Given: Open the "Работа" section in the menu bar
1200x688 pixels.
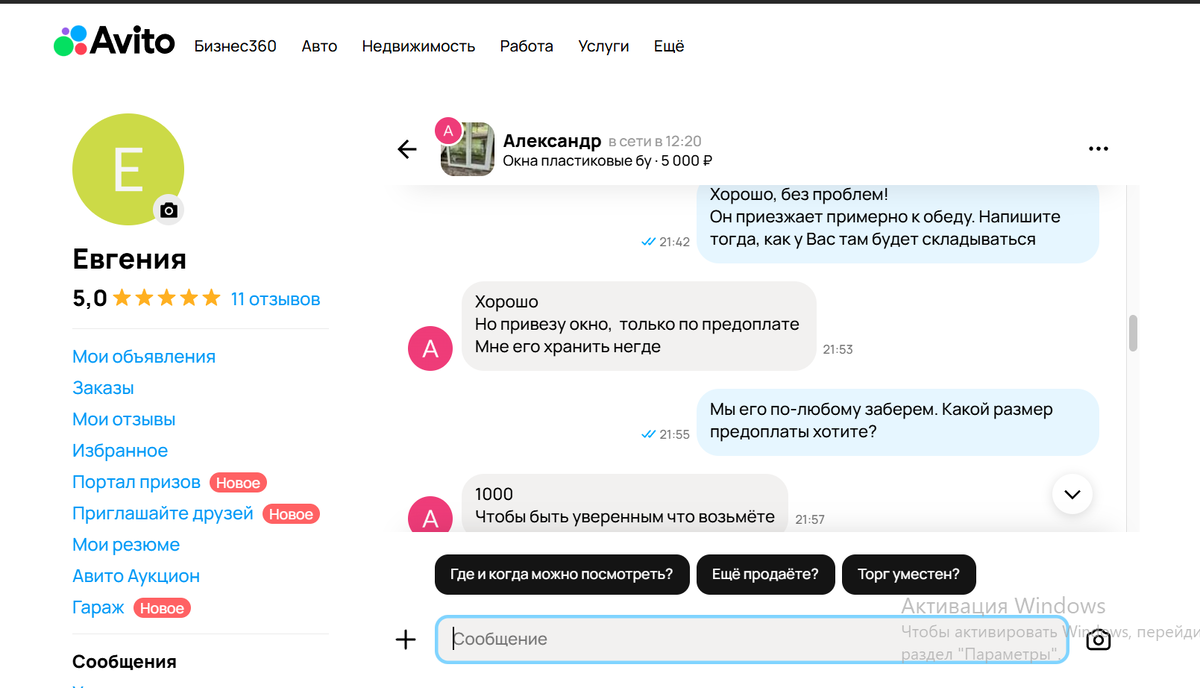Looking at the screenshot, I should tap(526, 46).
